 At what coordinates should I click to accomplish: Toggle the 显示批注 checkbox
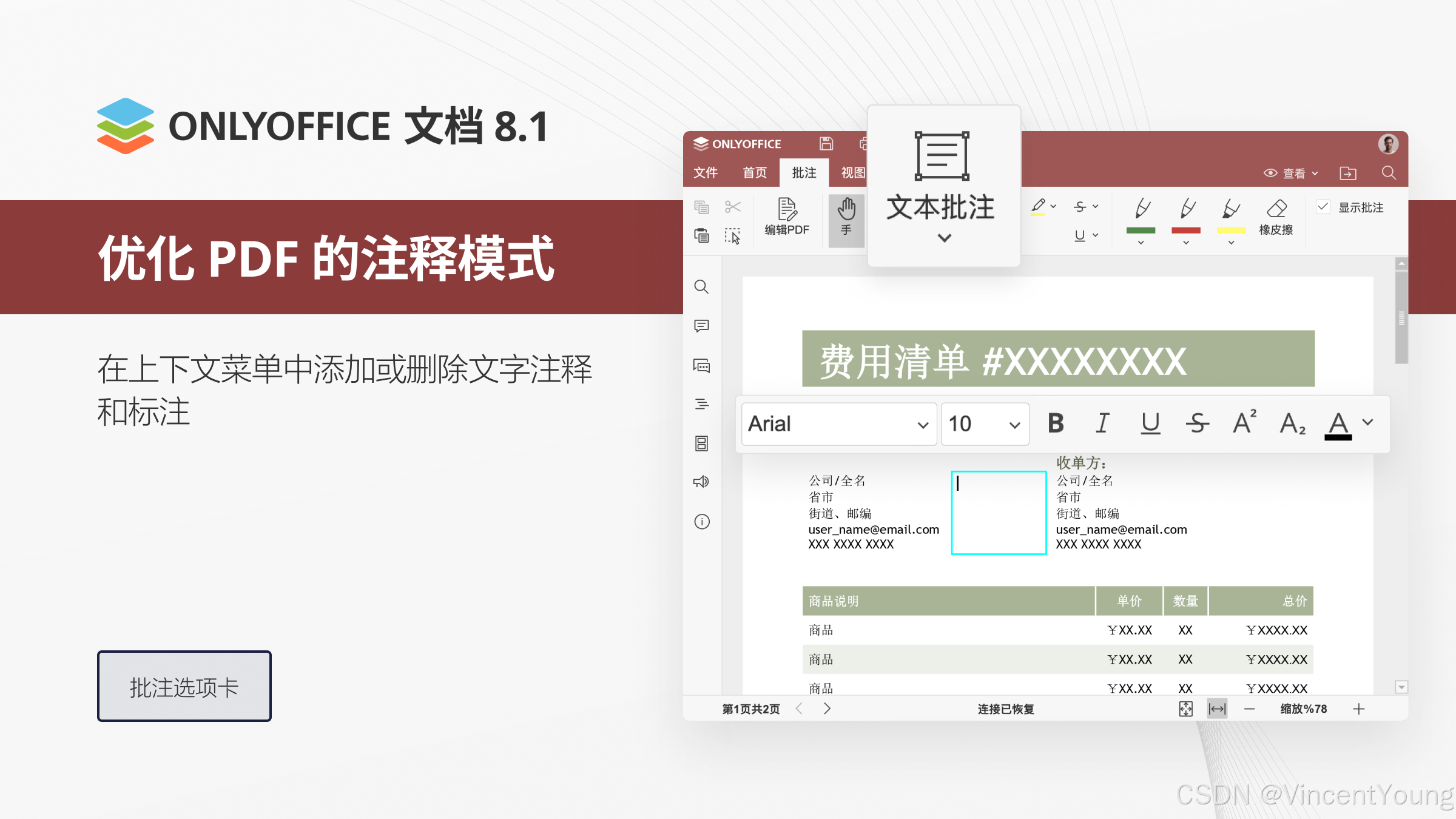[x=1323, y=207]
